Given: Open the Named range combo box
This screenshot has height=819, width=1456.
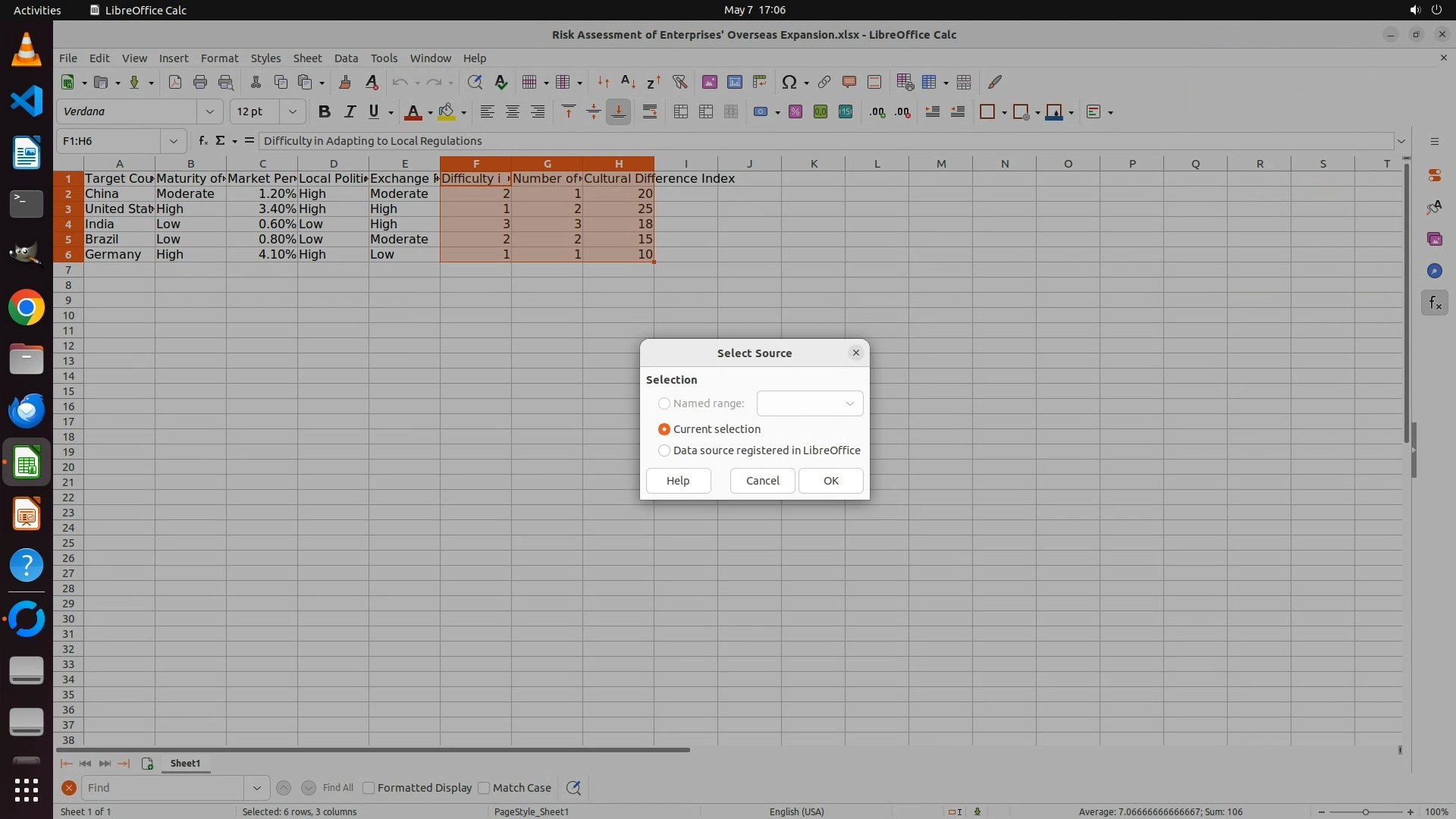Looking at the screenshot, I should [849, 403].
